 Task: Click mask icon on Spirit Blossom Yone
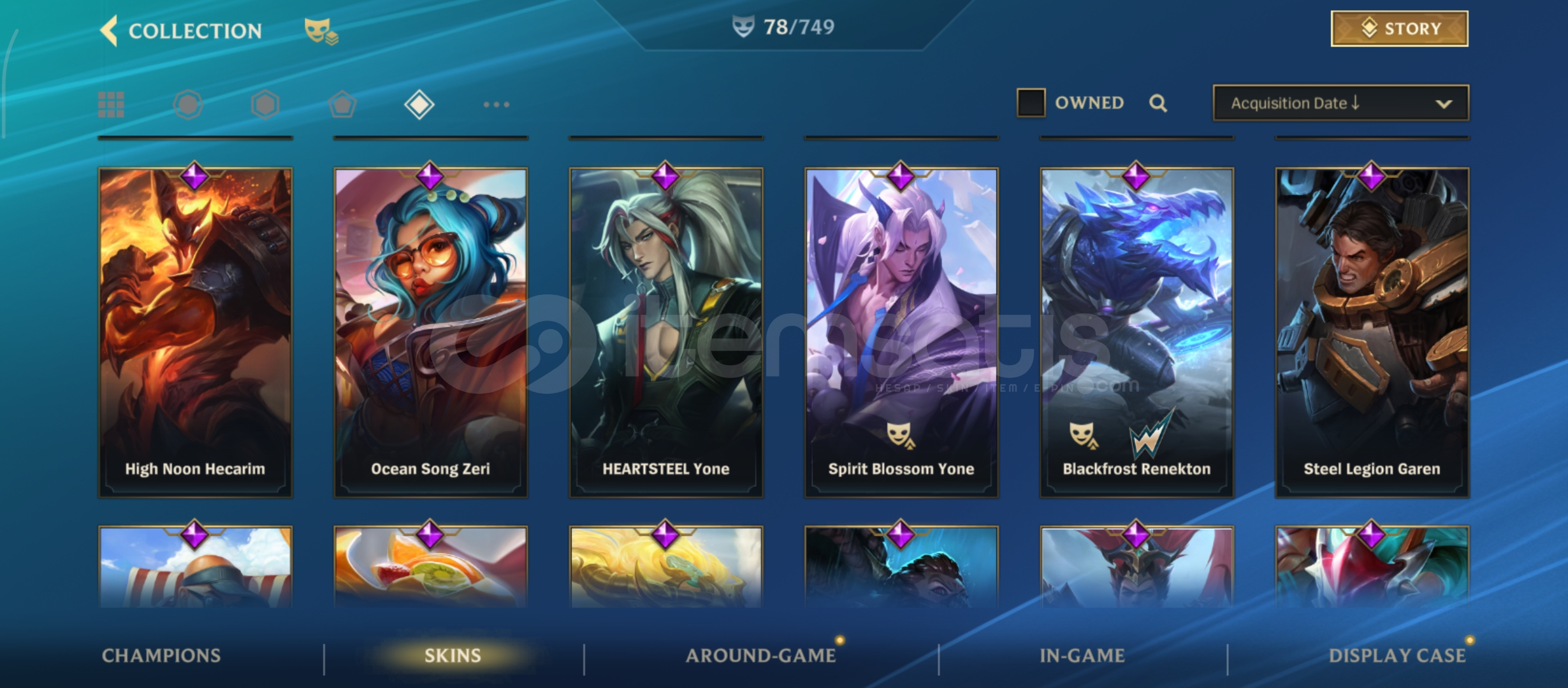point(901,435)
